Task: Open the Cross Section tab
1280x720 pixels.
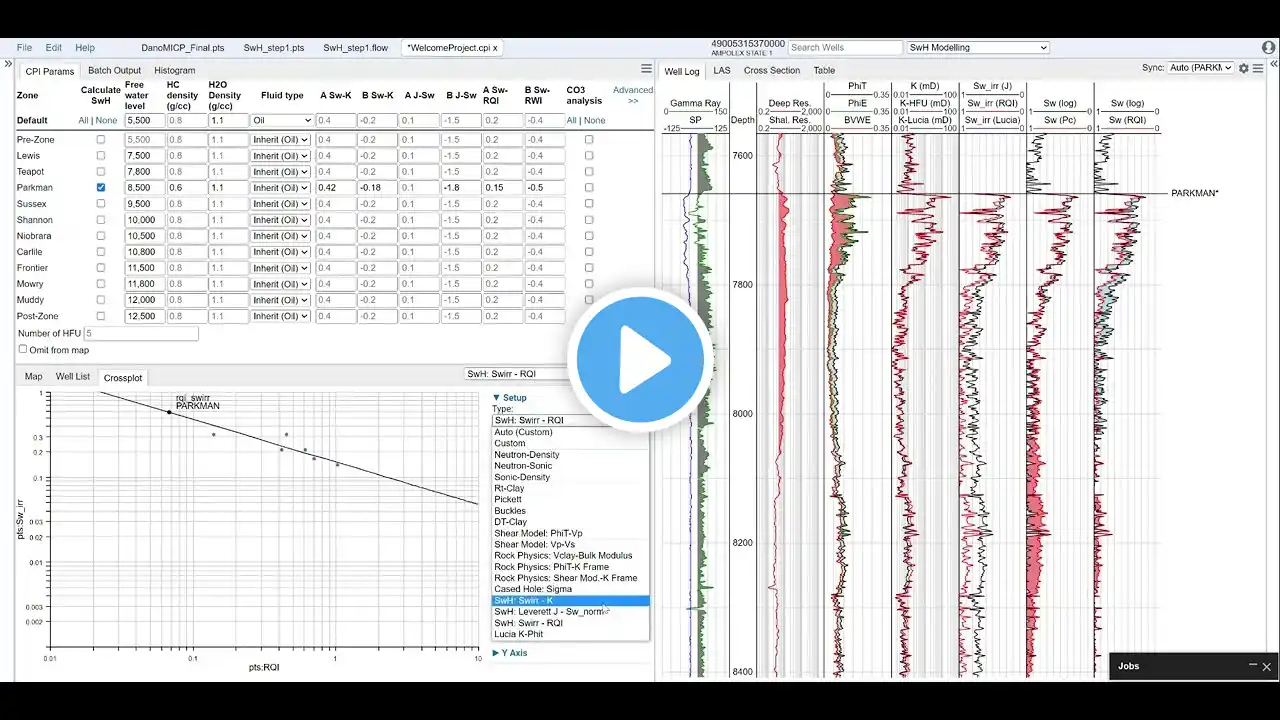Action: click(772, 71)
